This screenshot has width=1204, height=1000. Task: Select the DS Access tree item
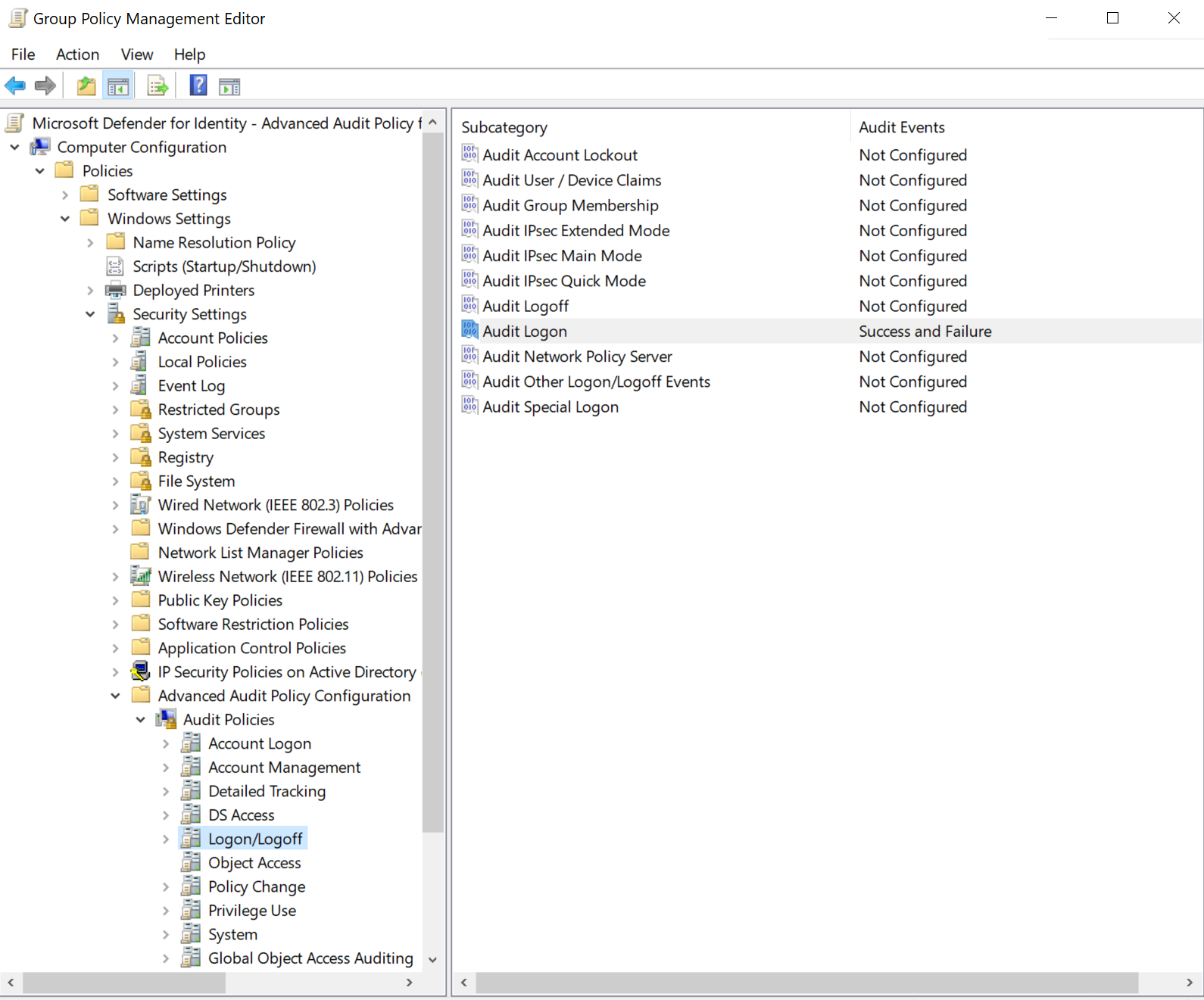pyautogui.click(x=242, y=815)
